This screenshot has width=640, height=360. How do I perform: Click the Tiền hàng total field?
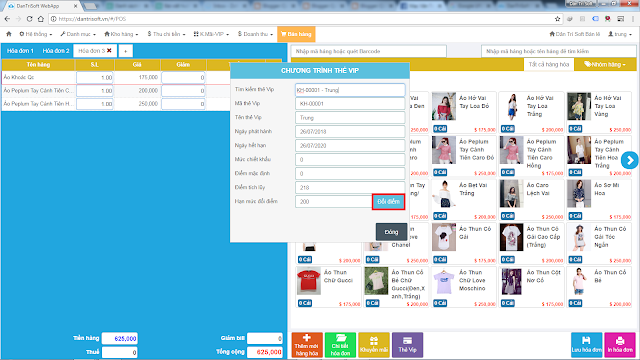pos(120,338)
